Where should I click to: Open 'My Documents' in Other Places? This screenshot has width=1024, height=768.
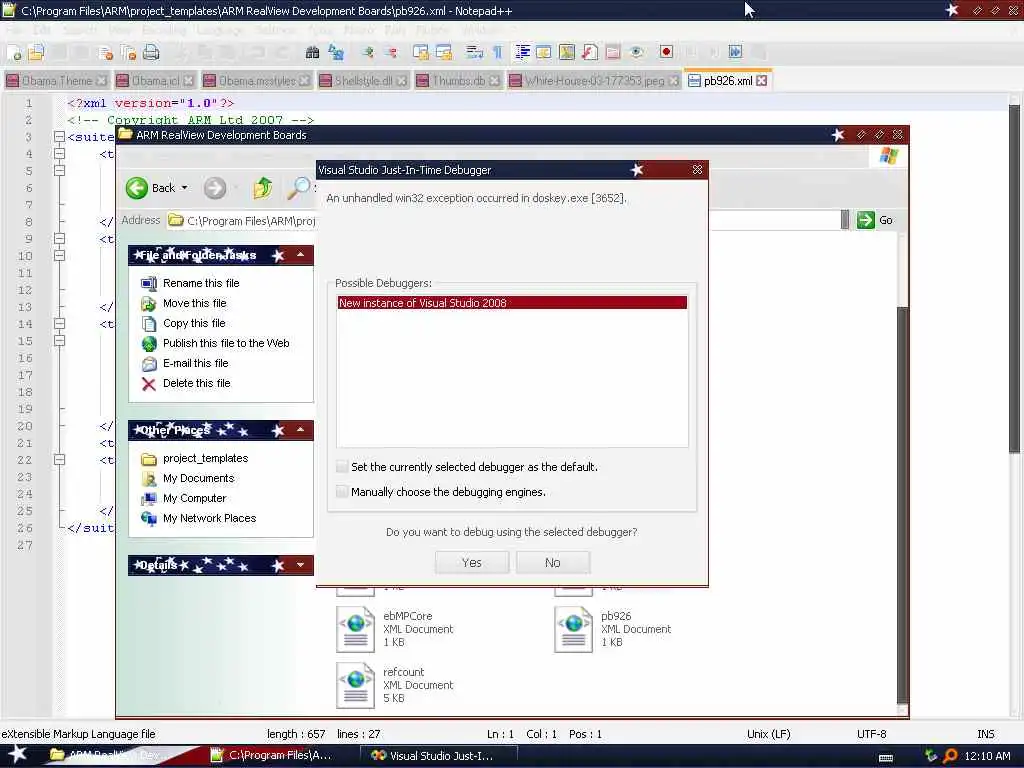click(x=199, y=478)
